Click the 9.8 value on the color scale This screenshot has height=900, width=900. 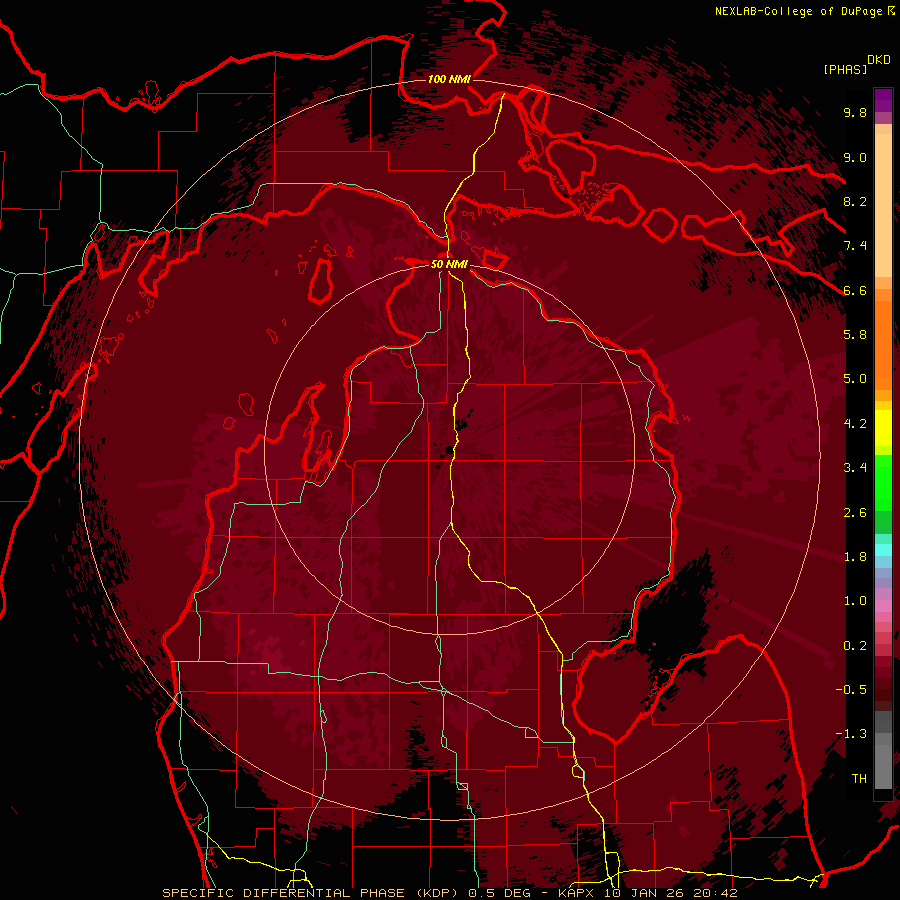pyautogui.click(x=855, y=112)
